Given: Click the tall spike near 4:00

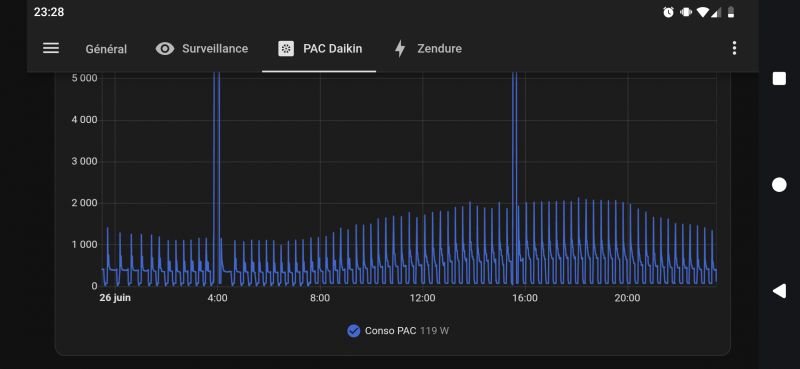Looking at the screenshot, I should pyautogui.click(x=216, y=178).
